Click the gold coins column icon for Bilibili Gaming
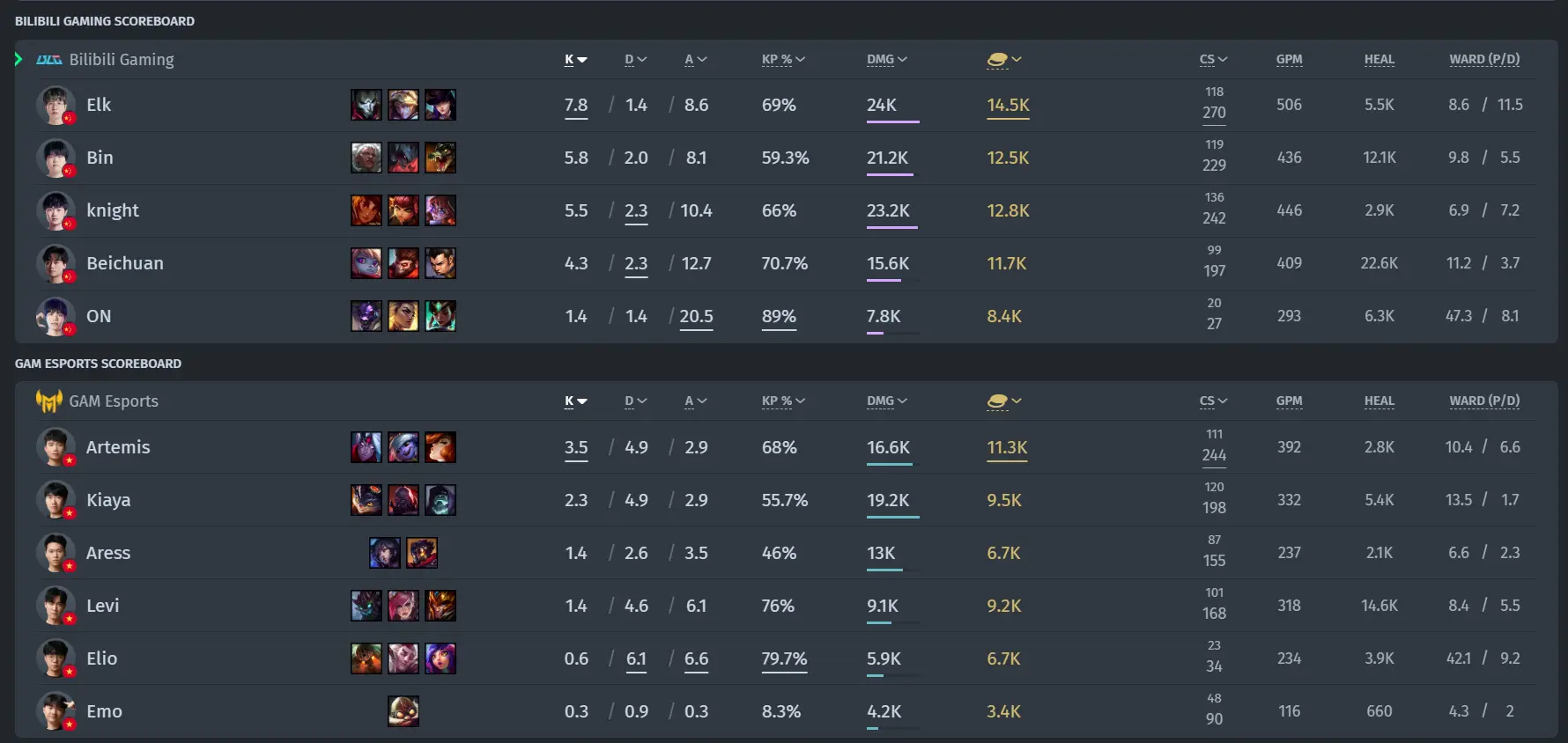The width and height of the screenshot is (1568, 743). pos(998,60)
